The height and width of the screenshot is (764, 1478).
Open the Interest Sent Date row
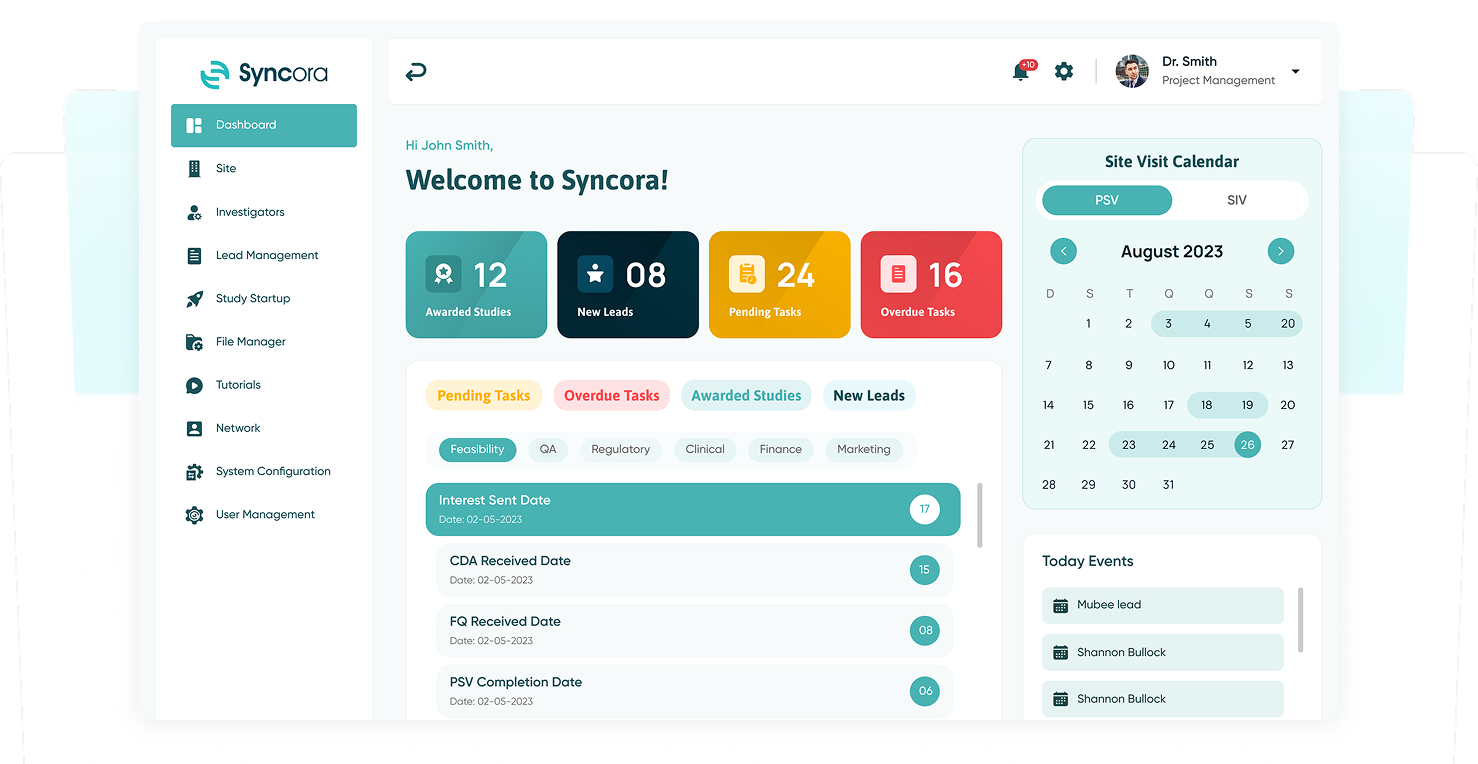[x=693, y=510]
